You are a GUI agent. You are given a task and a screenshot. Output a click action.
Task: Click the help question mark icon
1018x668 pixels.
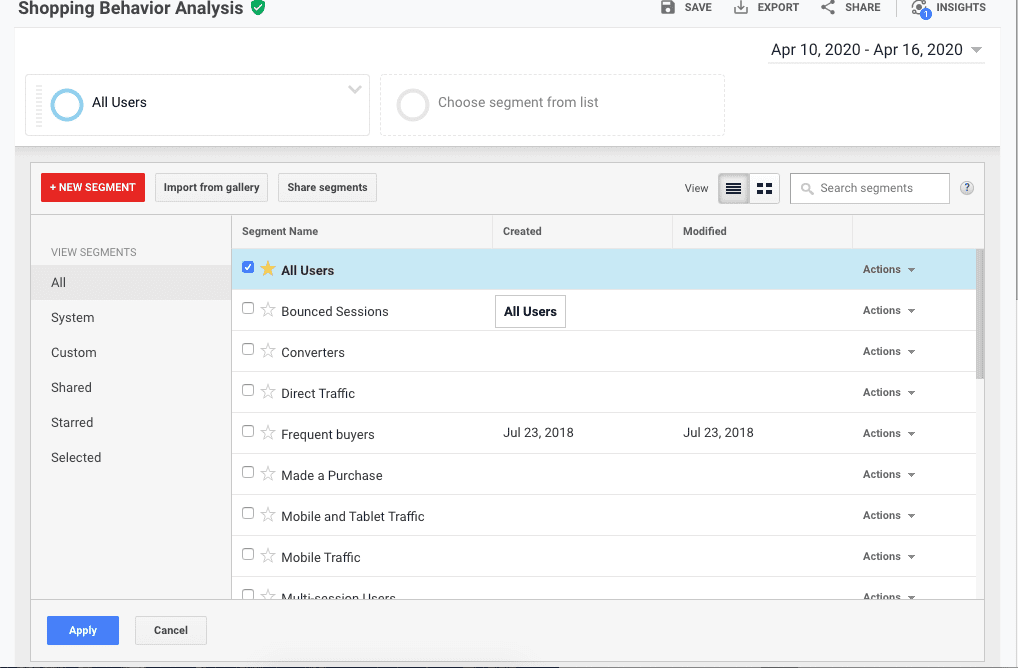pos(967,188)
